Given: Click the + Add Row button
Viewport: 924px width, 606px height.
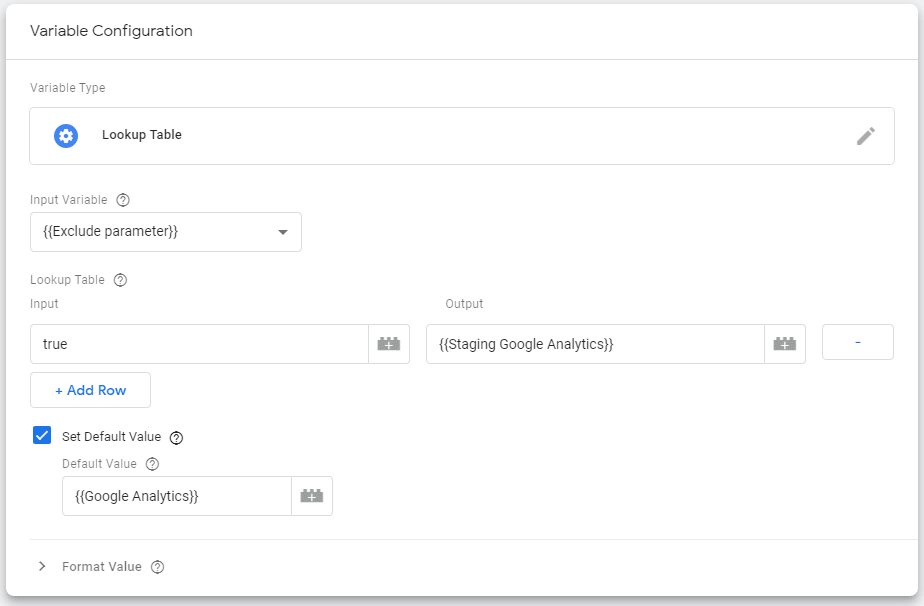Looking at the screenshot, I should (x=90, y=390).
